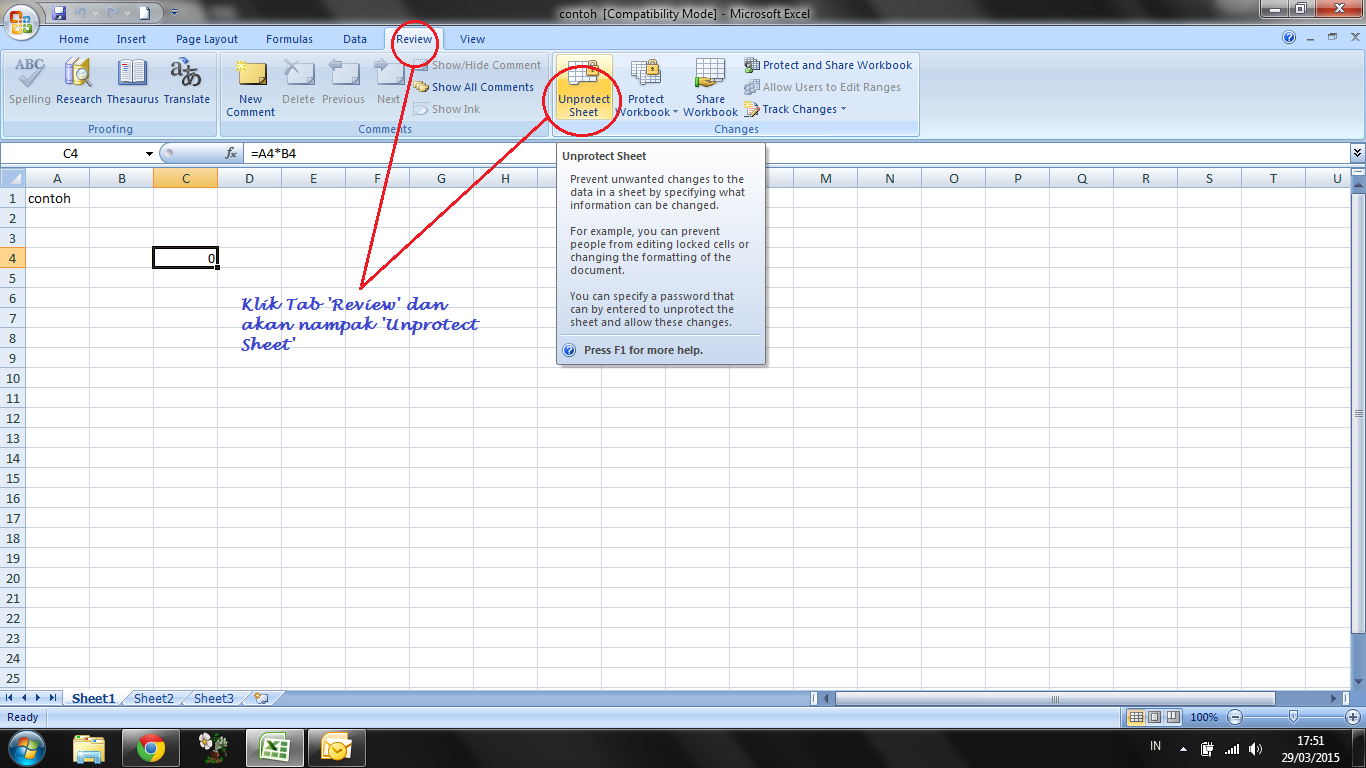Save workbook via Quick Access icon
The width and height of the screenshot is (1366, 768).
pyautogui.click(x=60, y=13)
